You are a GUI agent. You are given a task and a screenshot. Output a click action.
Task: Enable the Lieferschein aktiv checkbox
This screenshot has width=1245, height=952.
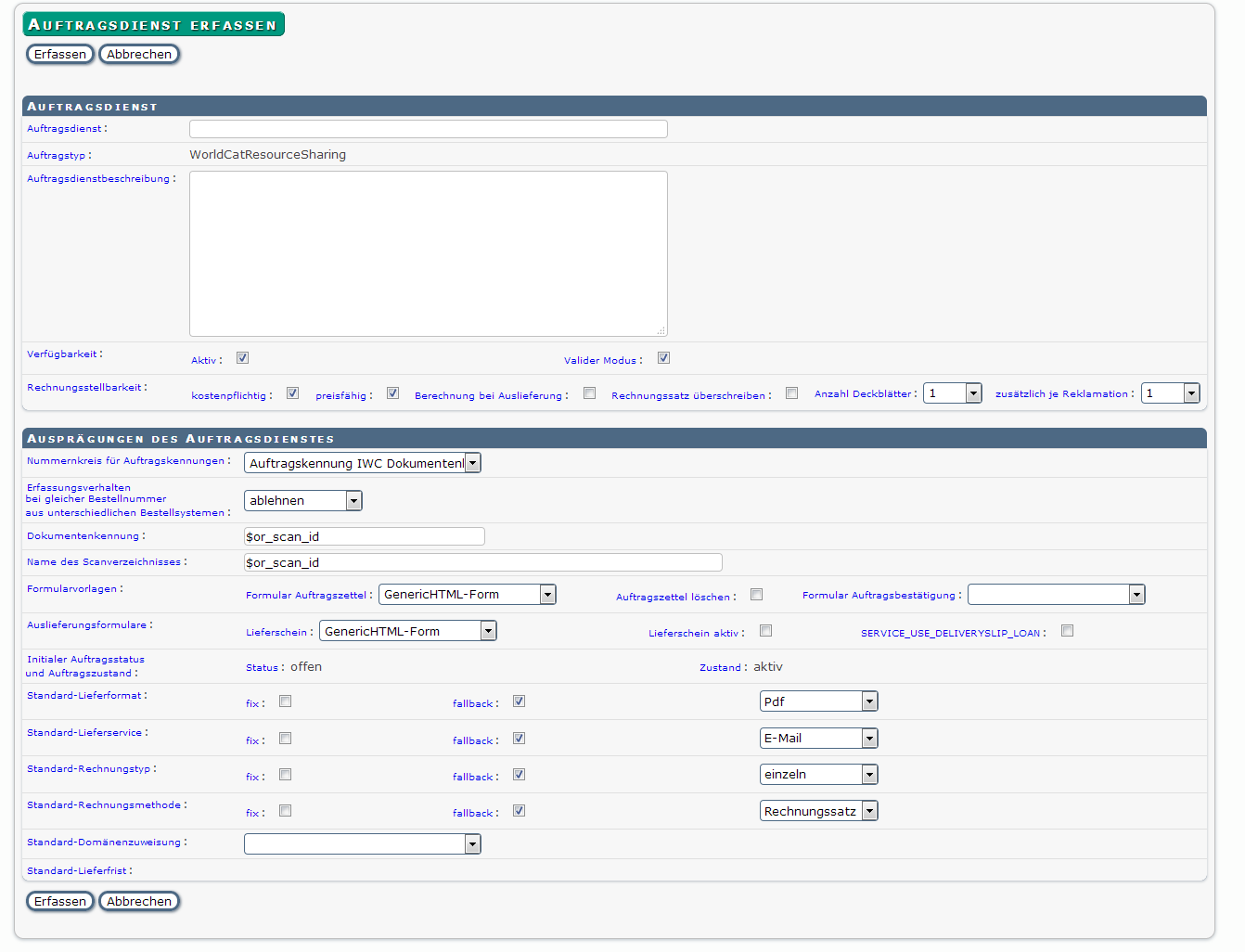click(765, 631)
